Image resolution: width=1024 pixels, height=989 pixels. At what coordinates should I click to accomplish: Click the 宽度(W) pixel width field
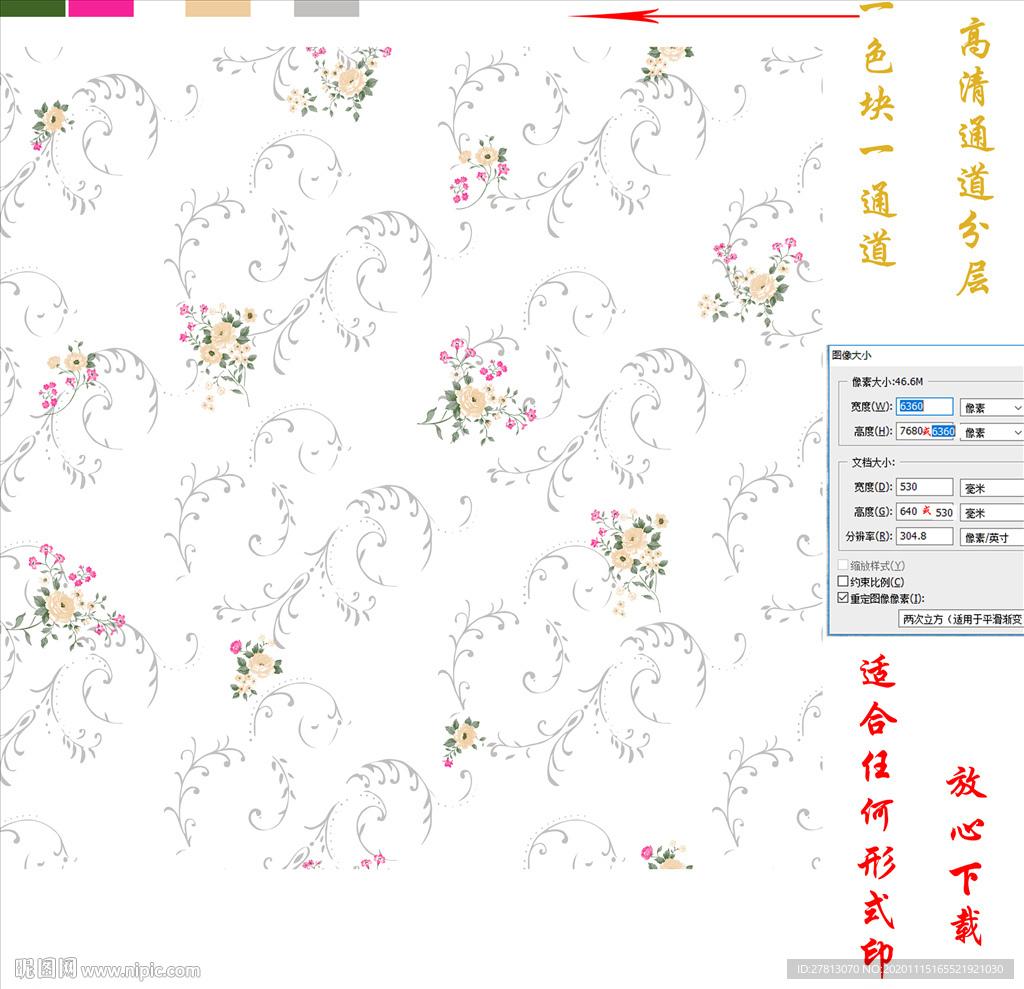[925, 406]
